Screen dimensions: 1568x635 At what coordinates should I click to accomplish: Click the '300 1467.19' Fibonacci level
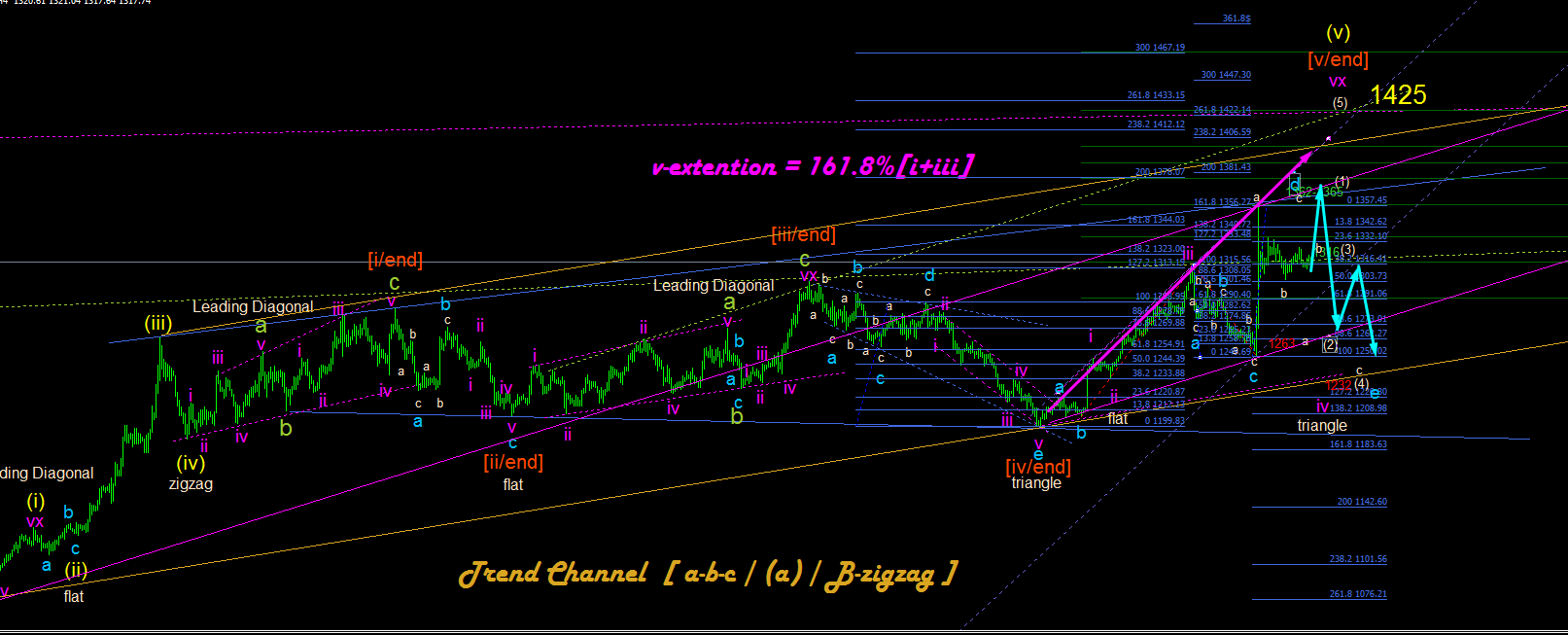[1160, 48]
